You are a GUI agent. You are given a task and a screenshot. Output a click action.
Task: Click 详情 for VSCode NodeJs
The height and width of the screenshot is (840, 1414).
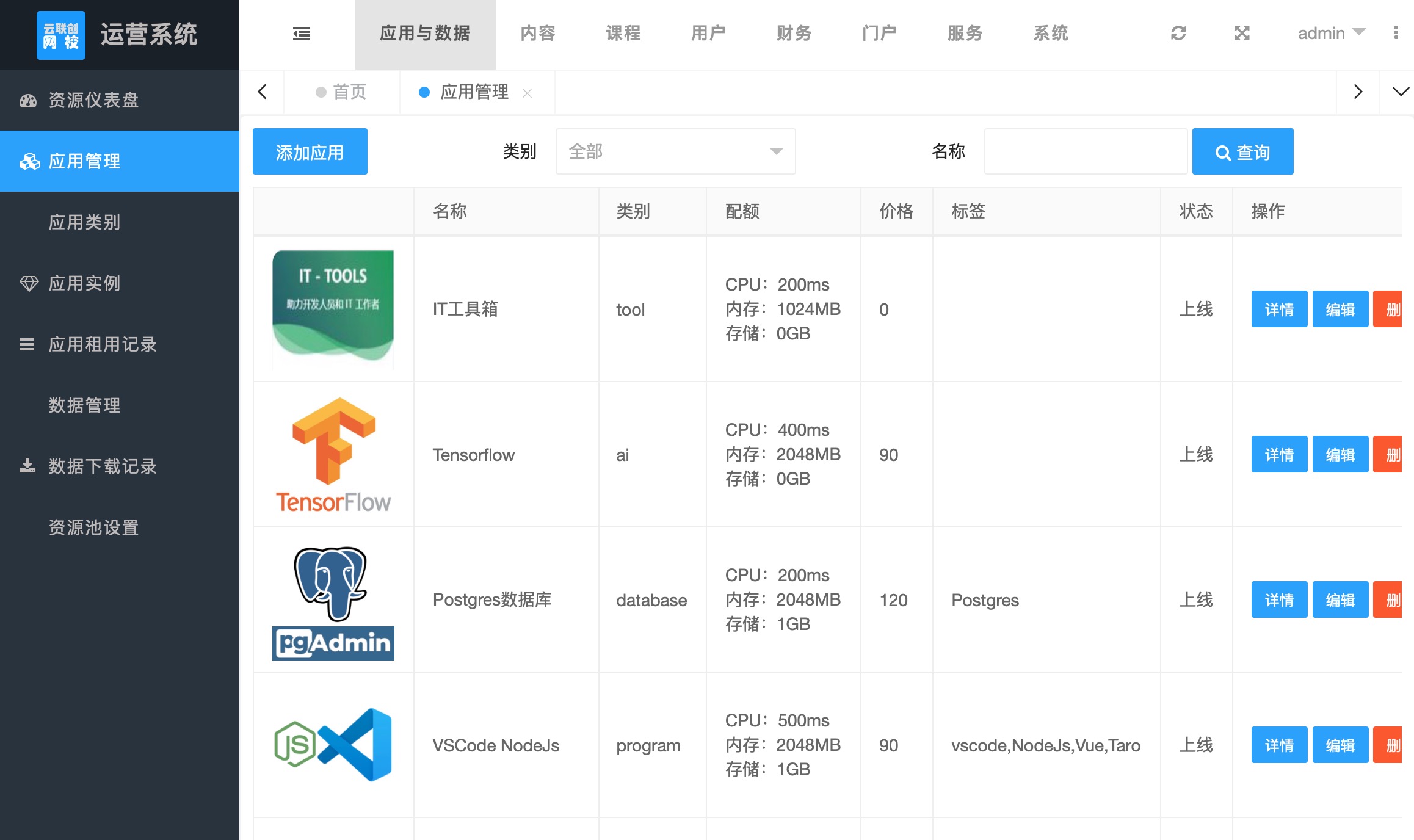tap(1279, 745)
